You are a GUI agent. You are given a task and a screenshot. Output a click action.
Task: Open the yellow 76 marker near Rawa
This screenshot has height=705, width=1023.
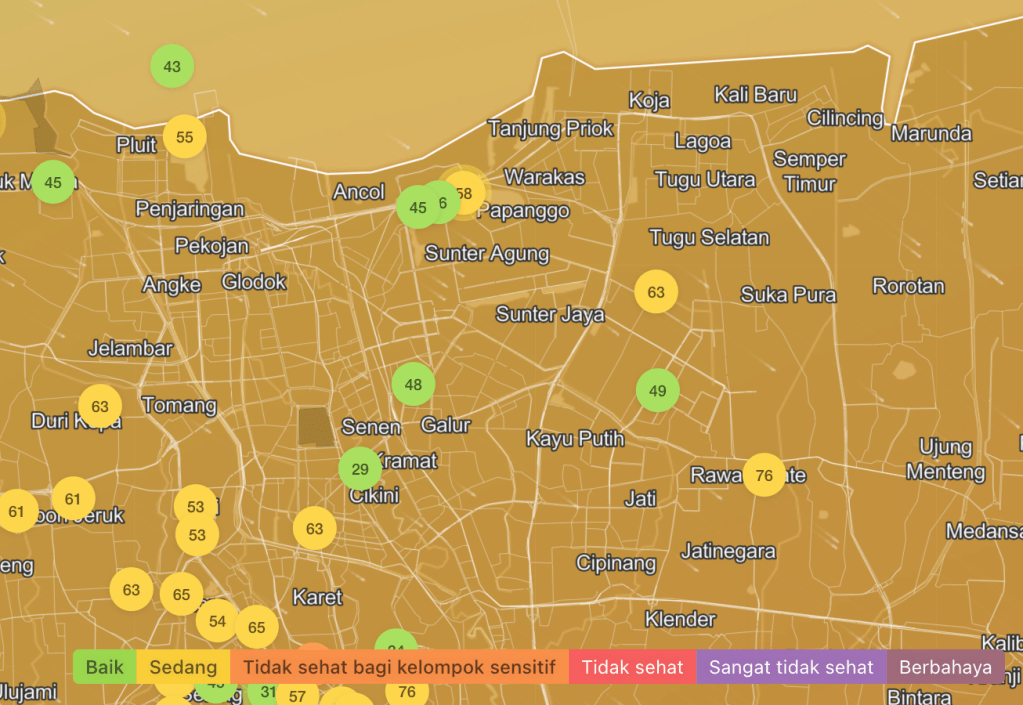pos(764,475)
